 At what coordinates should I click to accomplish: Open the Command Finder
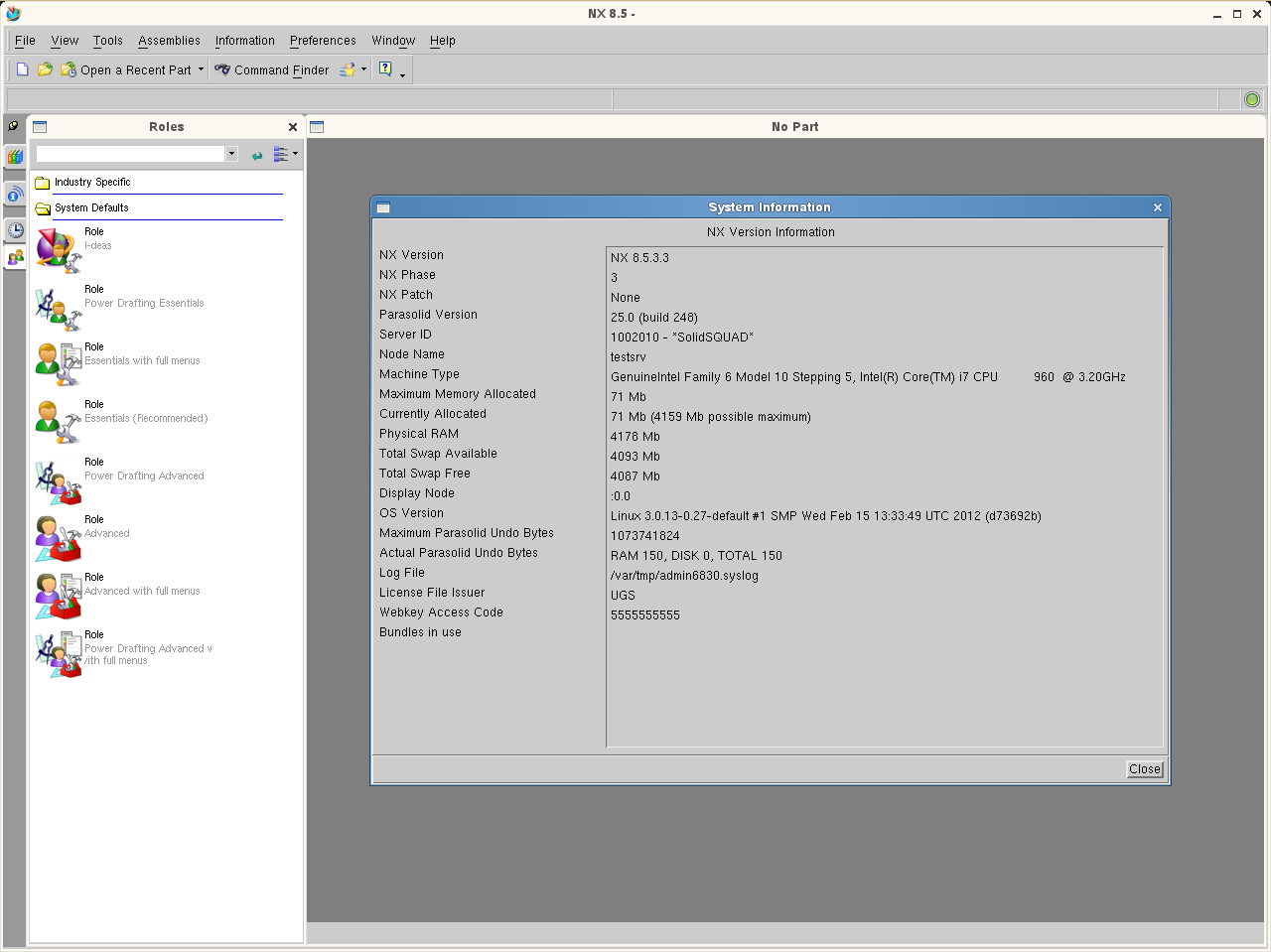[x=272, y=69]
